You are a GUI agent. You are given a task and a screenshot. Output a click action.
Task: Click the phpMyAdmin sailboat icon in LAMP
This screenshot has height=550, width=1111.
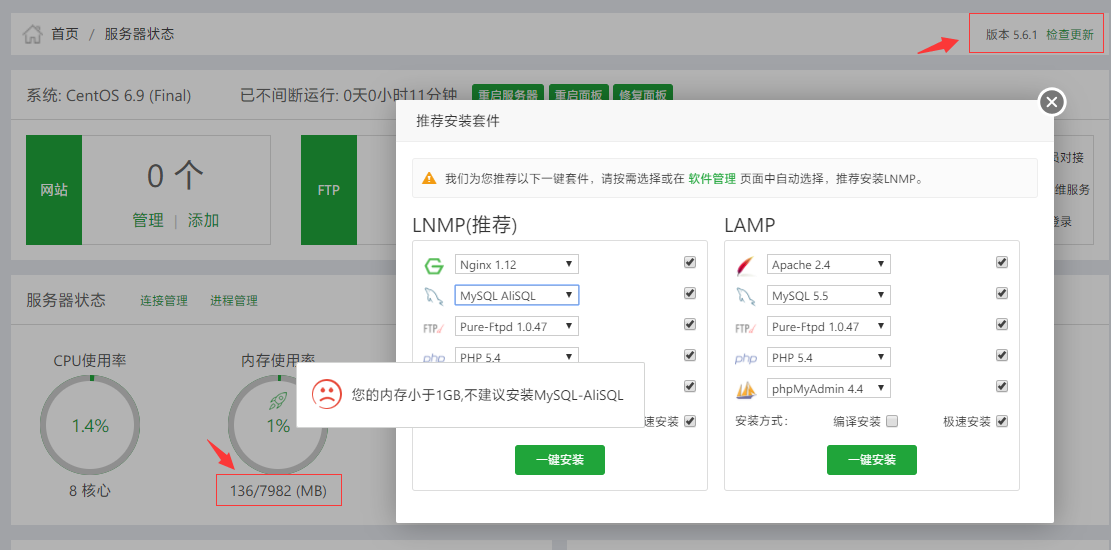[746, 389]
